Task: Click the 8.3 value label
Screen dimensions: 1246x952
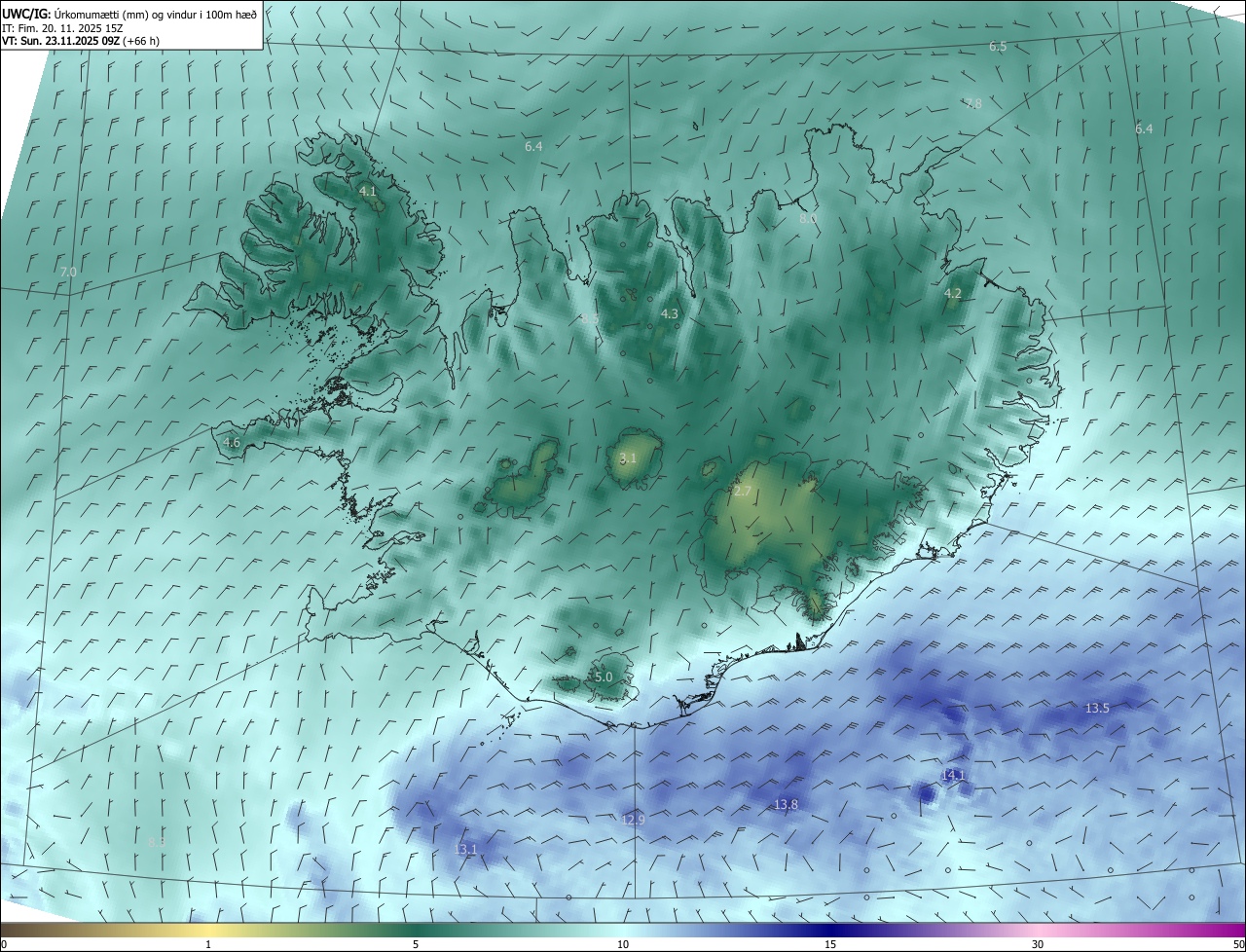Action: pyautogui.click(x=157, y=840)
